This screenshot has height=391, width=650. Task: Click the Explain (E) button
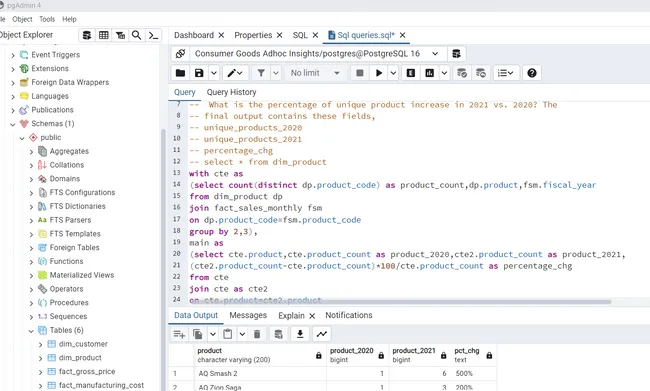411,73
